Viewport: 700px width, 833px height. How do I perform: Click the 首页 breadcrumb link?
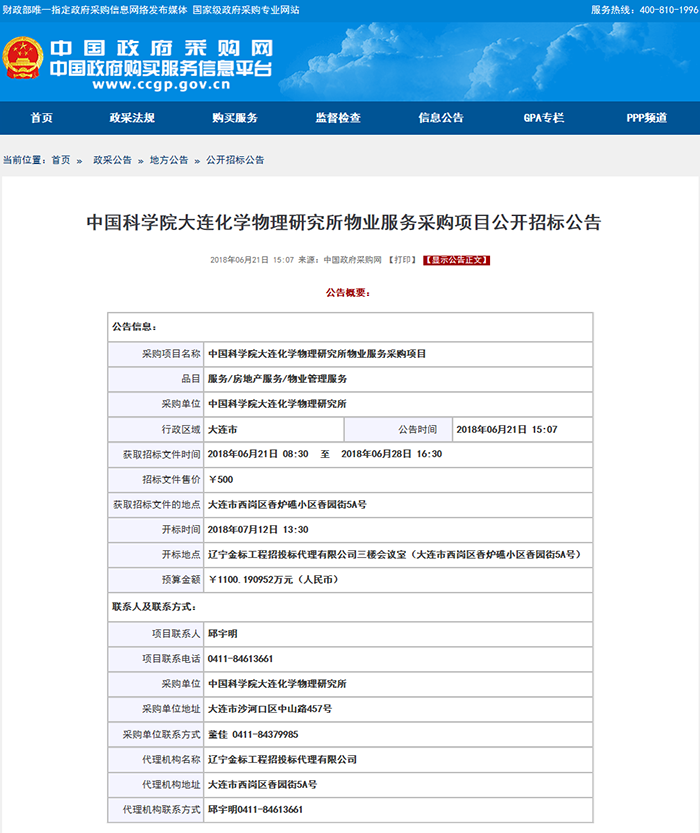pyautogui.click(x=61, y=160)
